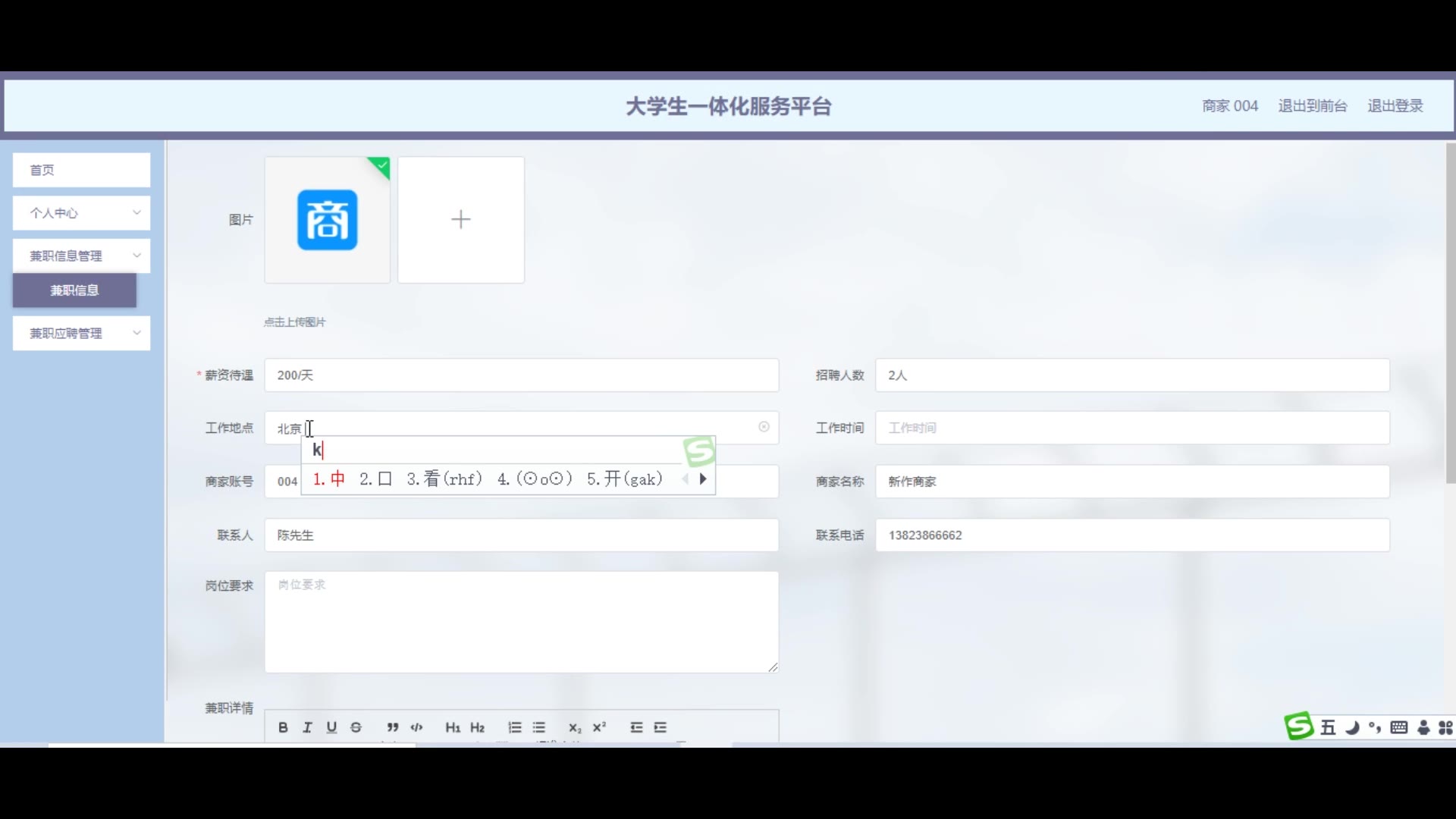Toggle the Sogou moon half-width mode icon
Screen dimensions: 1456x819
1352,728
